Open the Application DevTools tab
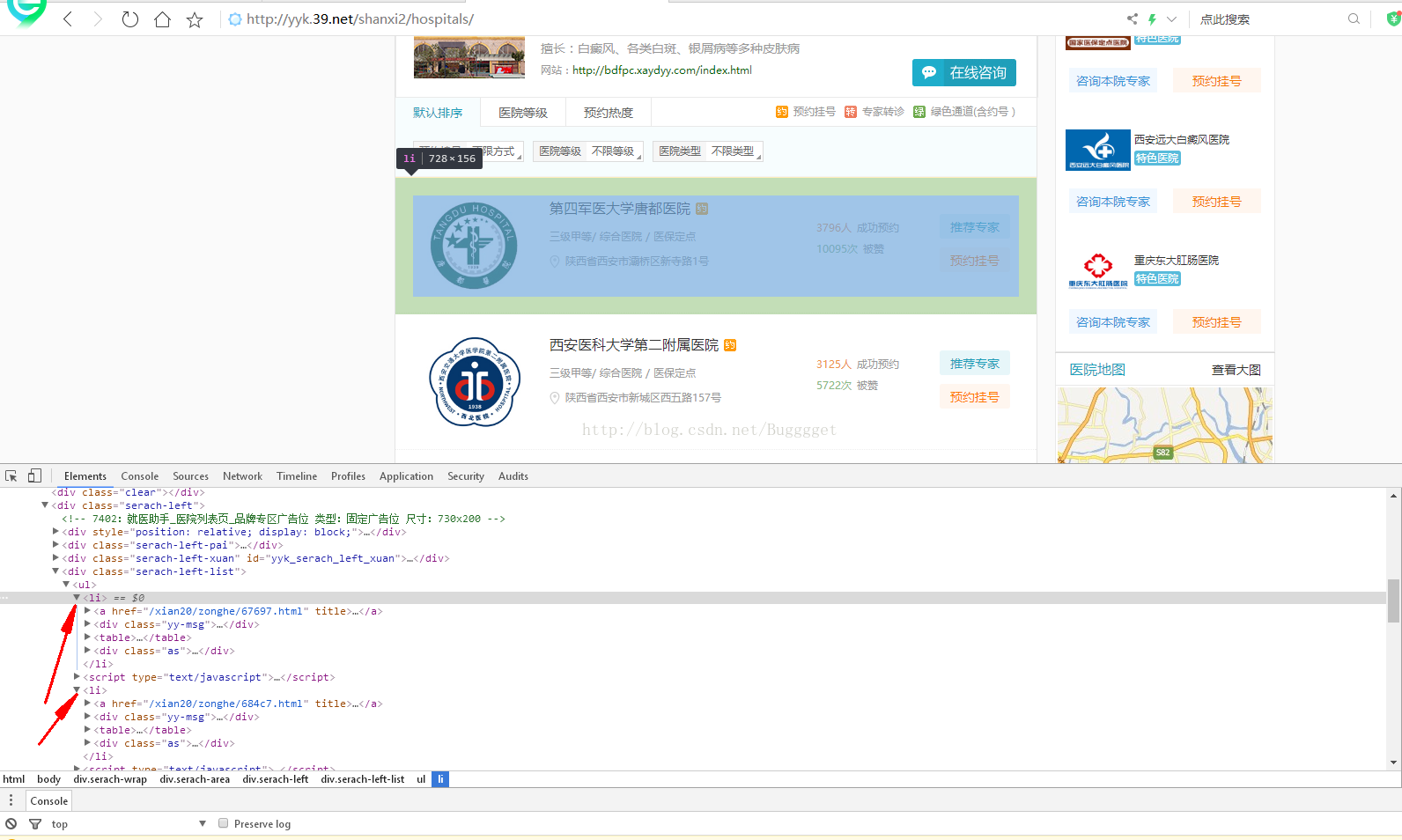1402x840 pixels. click(x=406, y=476)
